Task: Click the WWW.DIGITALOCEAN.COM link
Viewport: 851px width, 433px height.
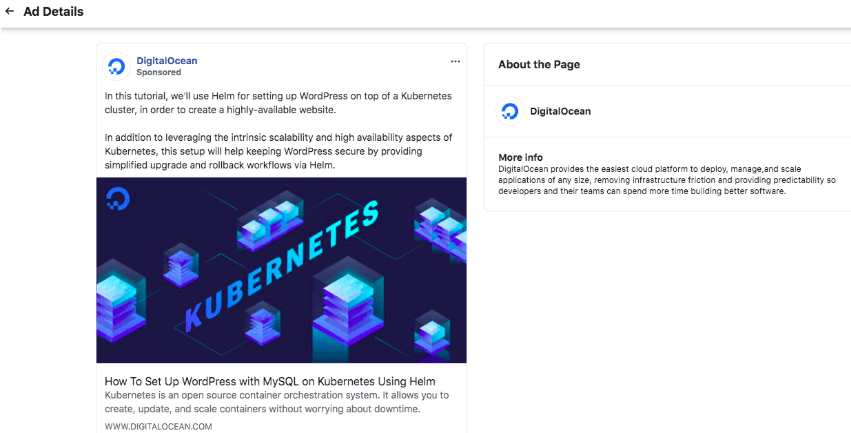Action: tap(158, 426)
